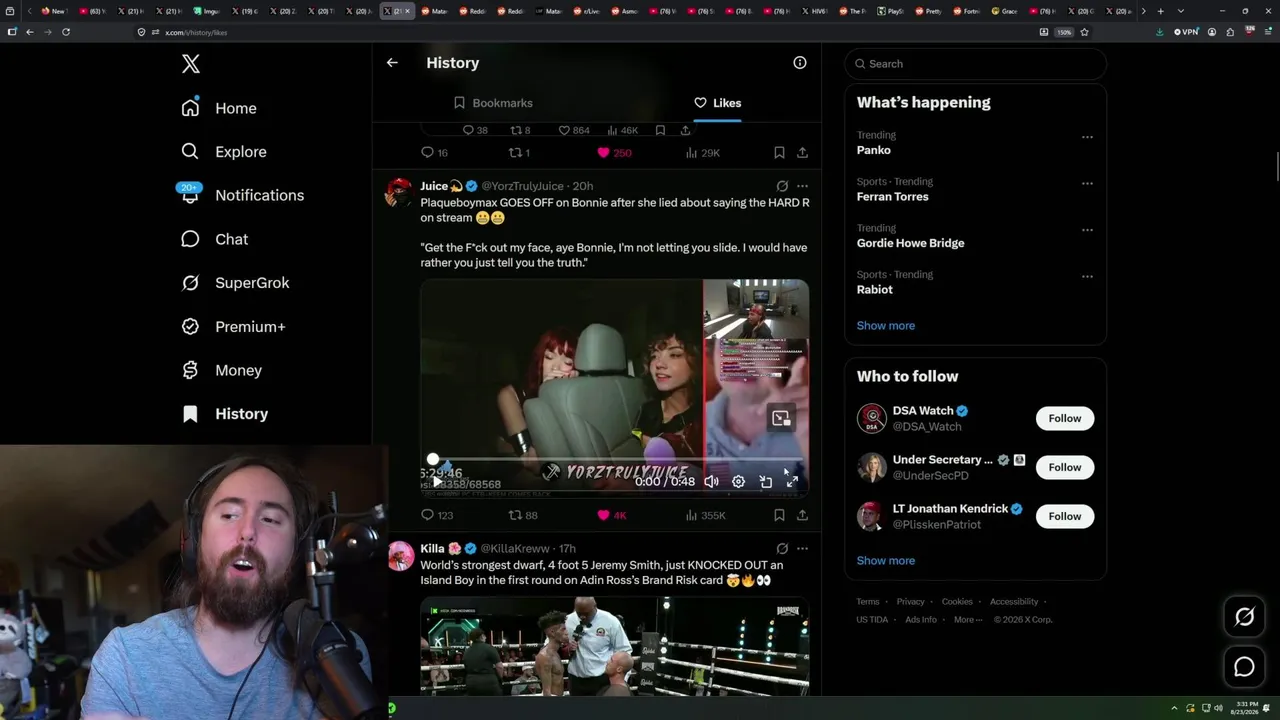Unlike the post with 250 likes

click(614, 153)
